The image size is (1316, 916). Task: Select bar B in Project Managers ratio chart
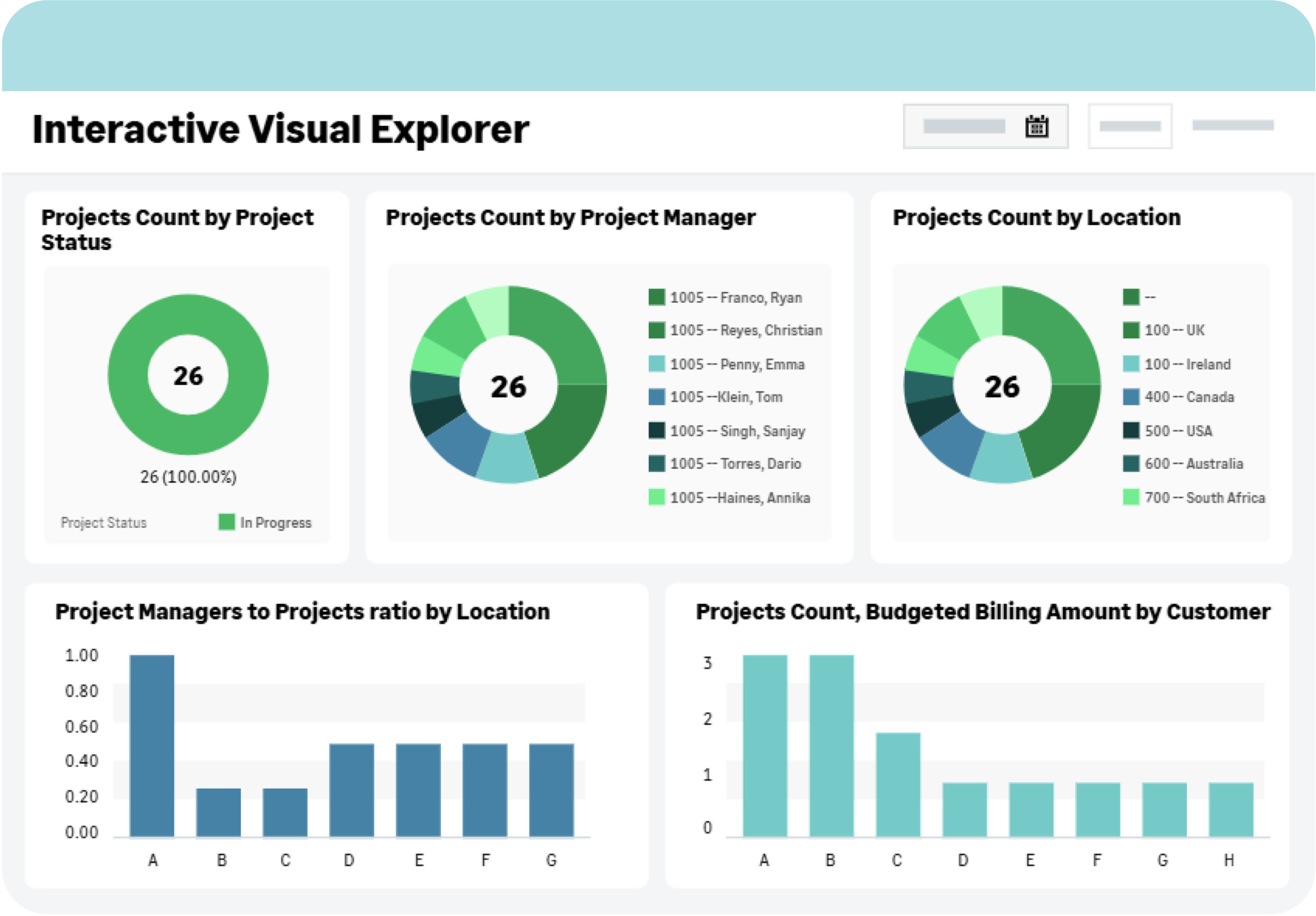(218, 813)
